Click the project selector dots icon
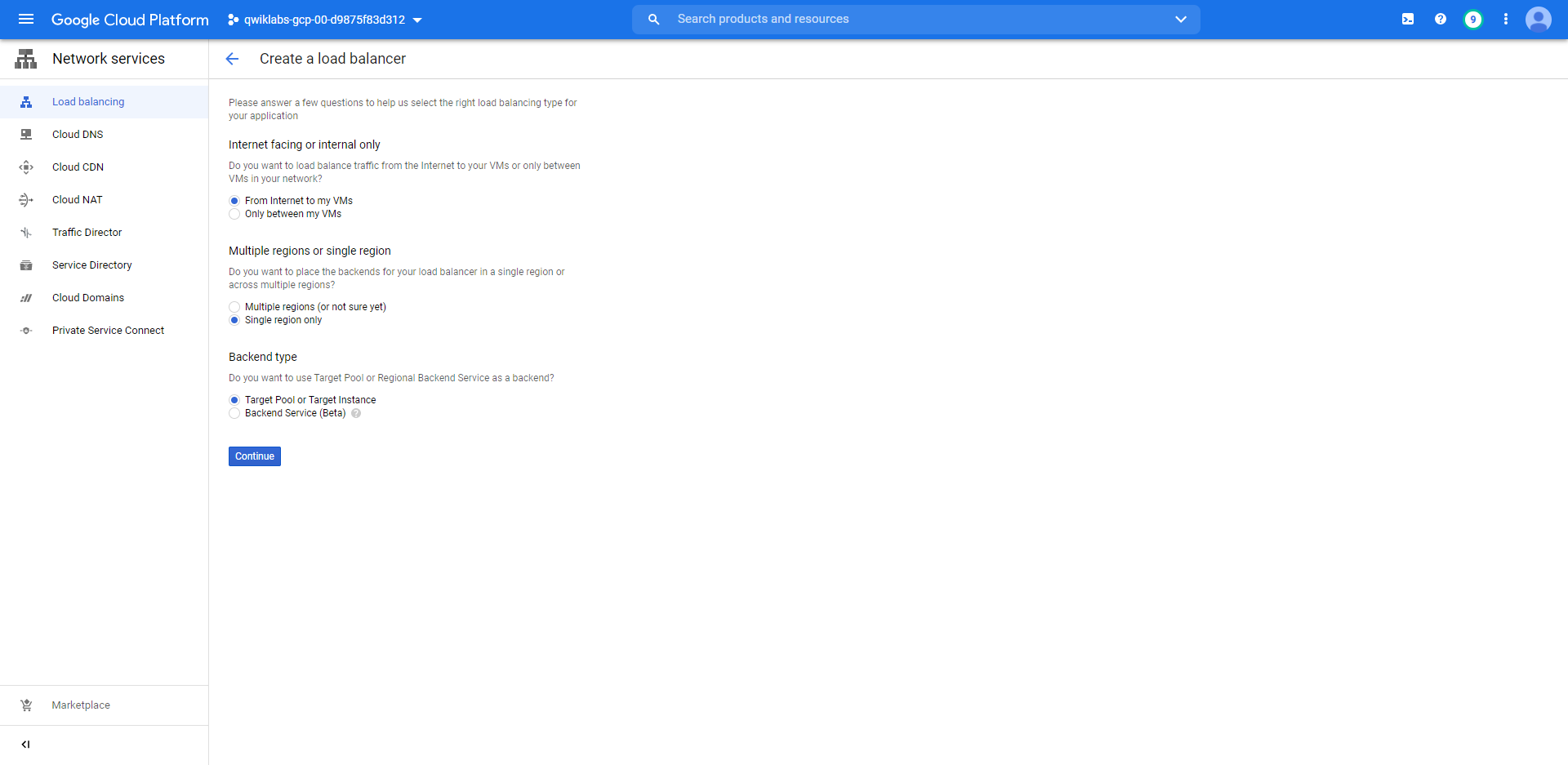 234,20
